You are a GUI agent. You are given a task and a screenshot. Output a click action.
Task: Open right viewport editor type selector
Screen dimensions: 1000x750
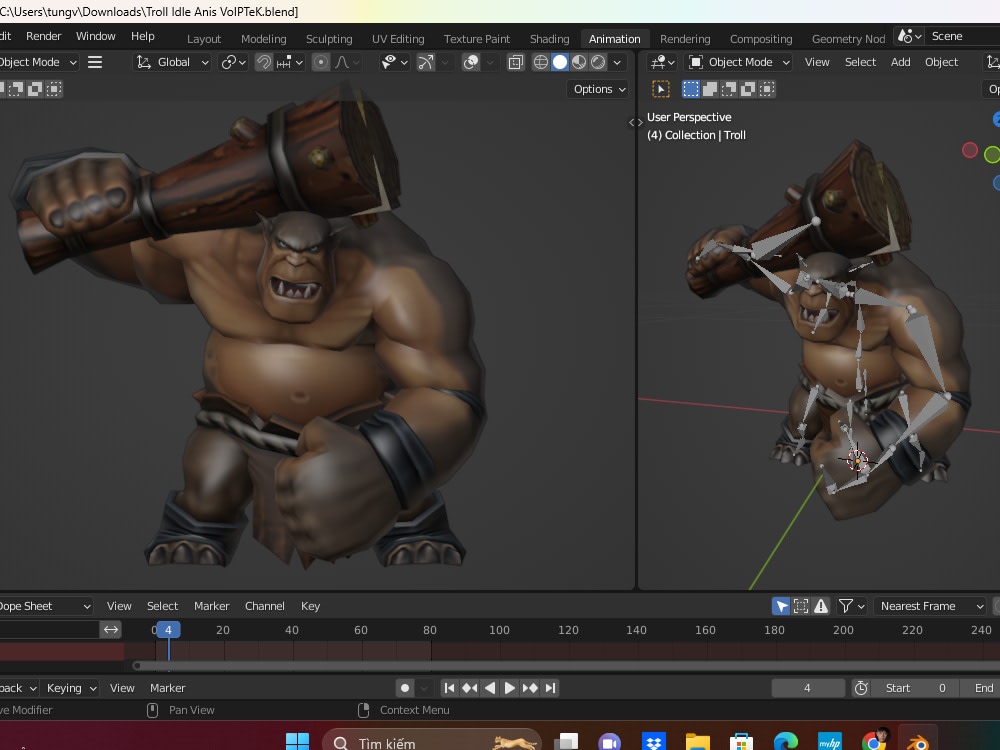coord(663,62)
